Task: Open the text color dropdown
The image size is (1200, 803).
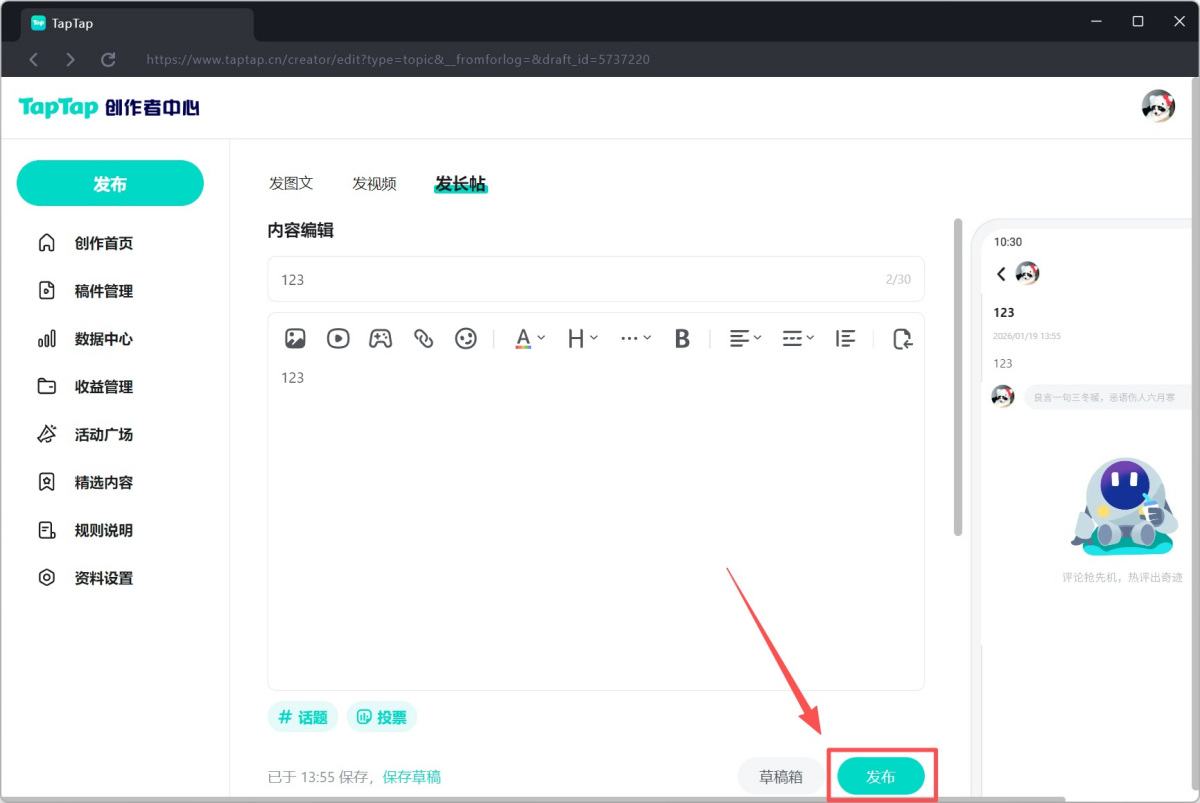Action: (529, 339)
